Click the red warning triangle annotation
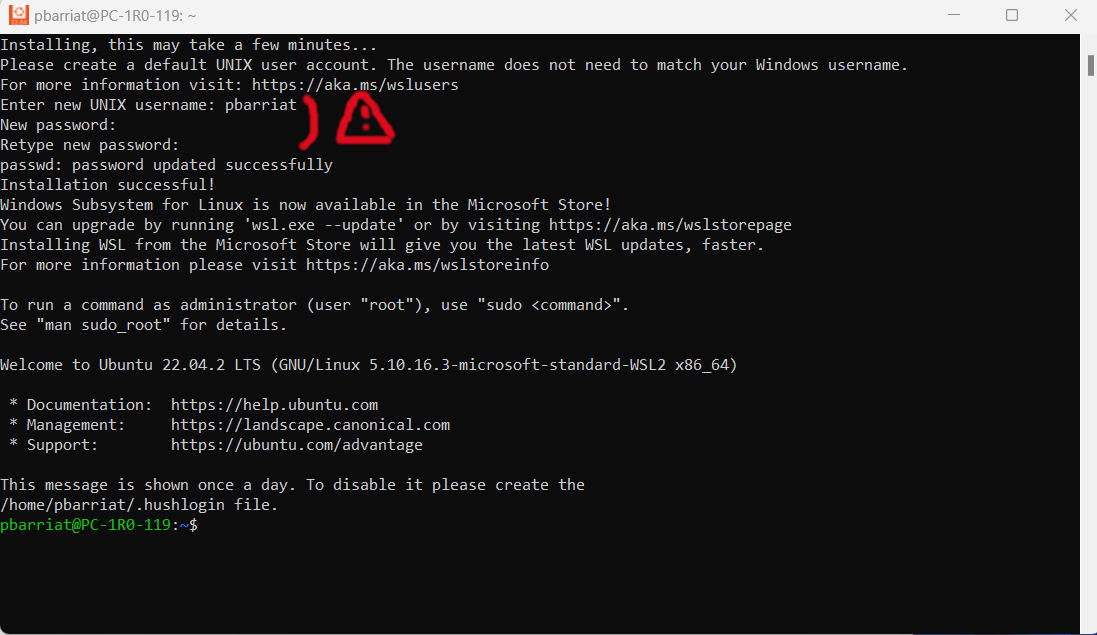The width and height of the screenshot is (1097, 635). pyautogui.click(x=365, y=119)
